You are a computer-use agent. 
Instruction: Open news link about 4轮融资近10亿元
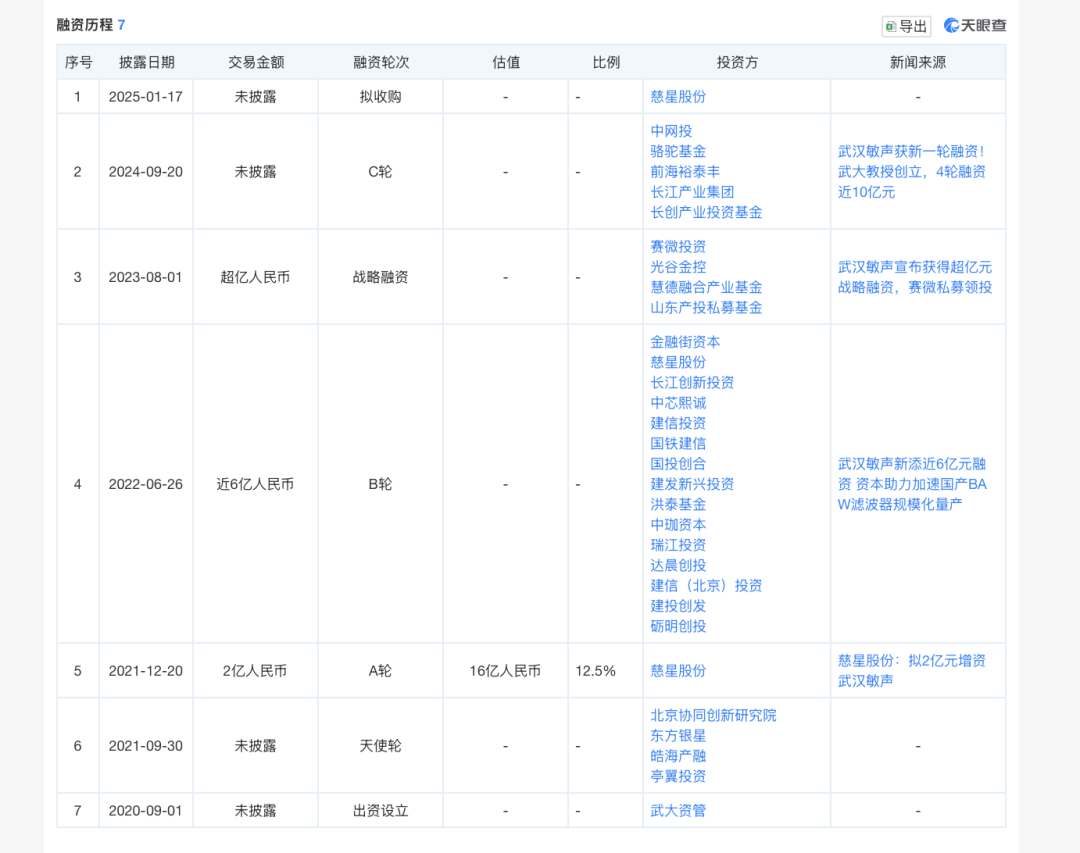pos(911,172)
